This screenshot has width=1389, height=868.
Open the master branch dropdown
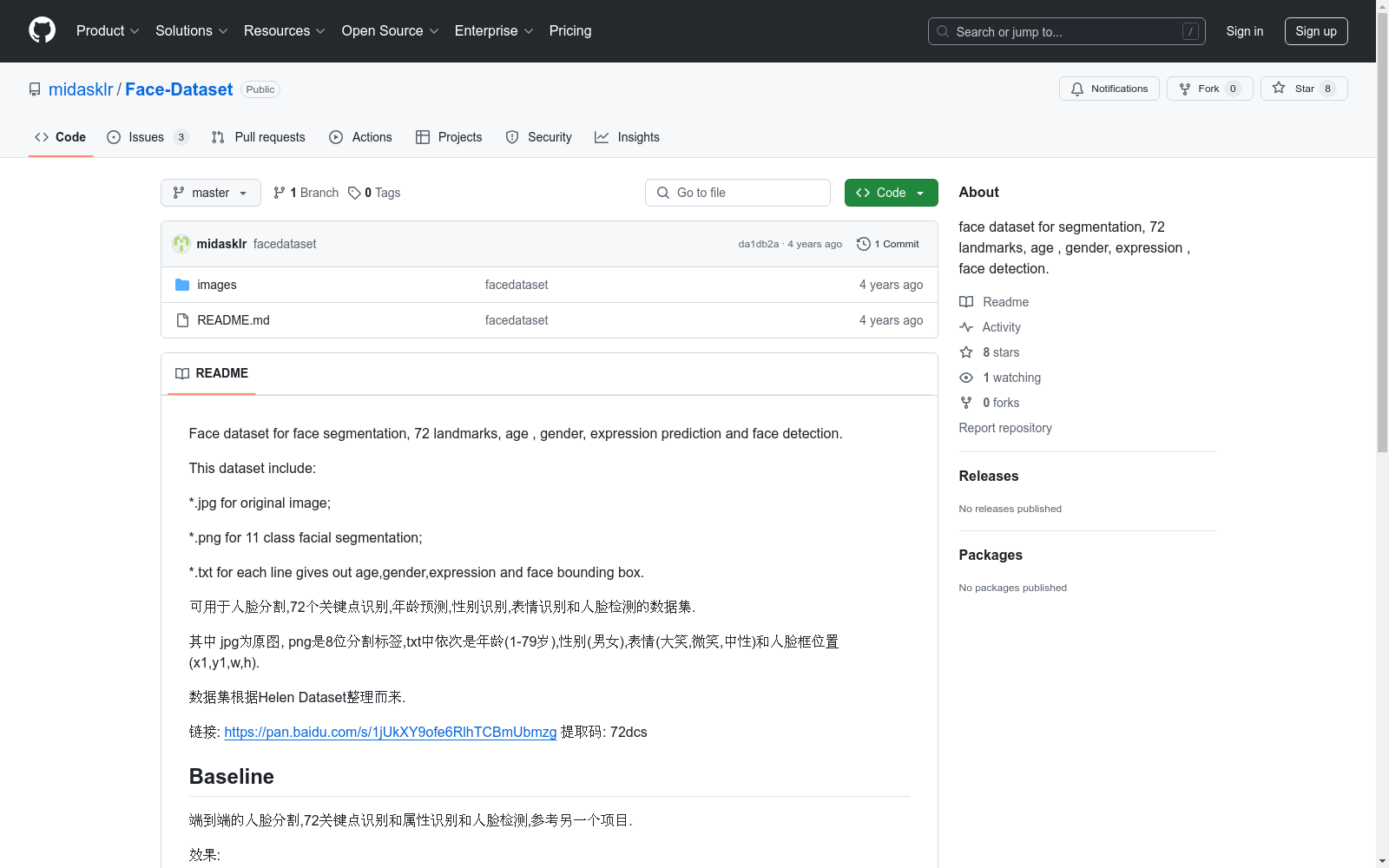click(x=211, y=193)
